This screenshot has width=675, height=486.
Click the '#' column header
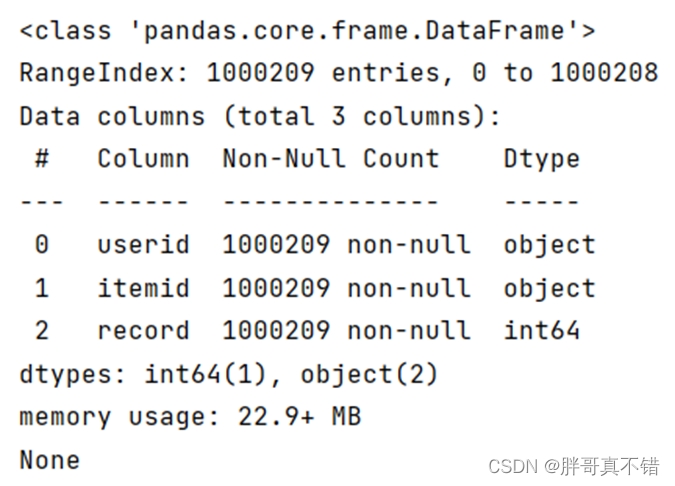42,158
